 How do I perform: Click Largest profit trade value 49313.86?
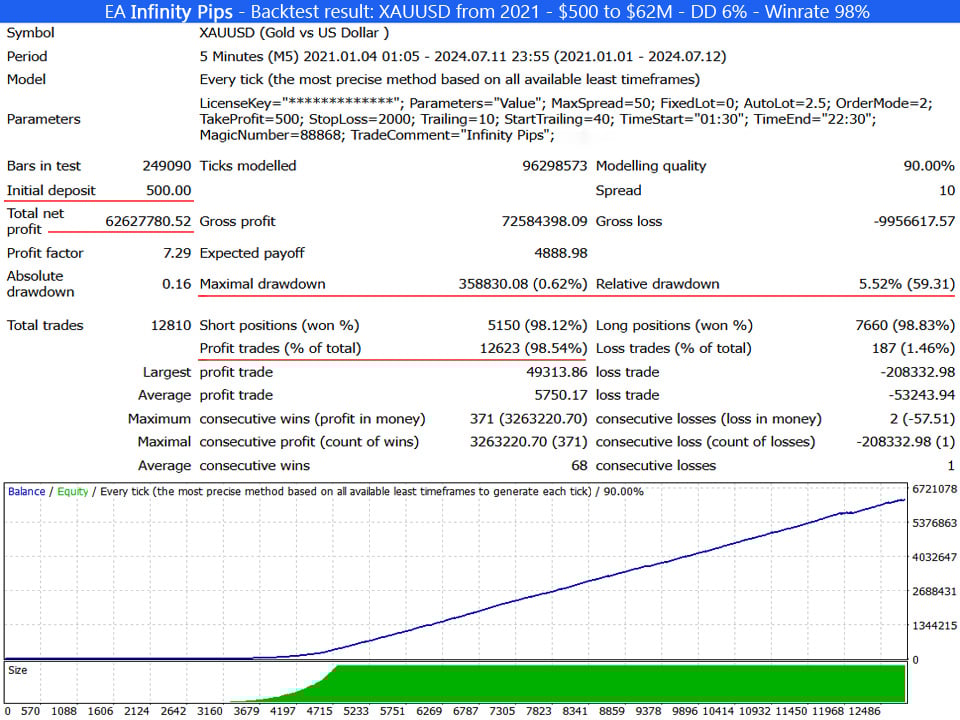pyautogui.click(x=557, y=372)
